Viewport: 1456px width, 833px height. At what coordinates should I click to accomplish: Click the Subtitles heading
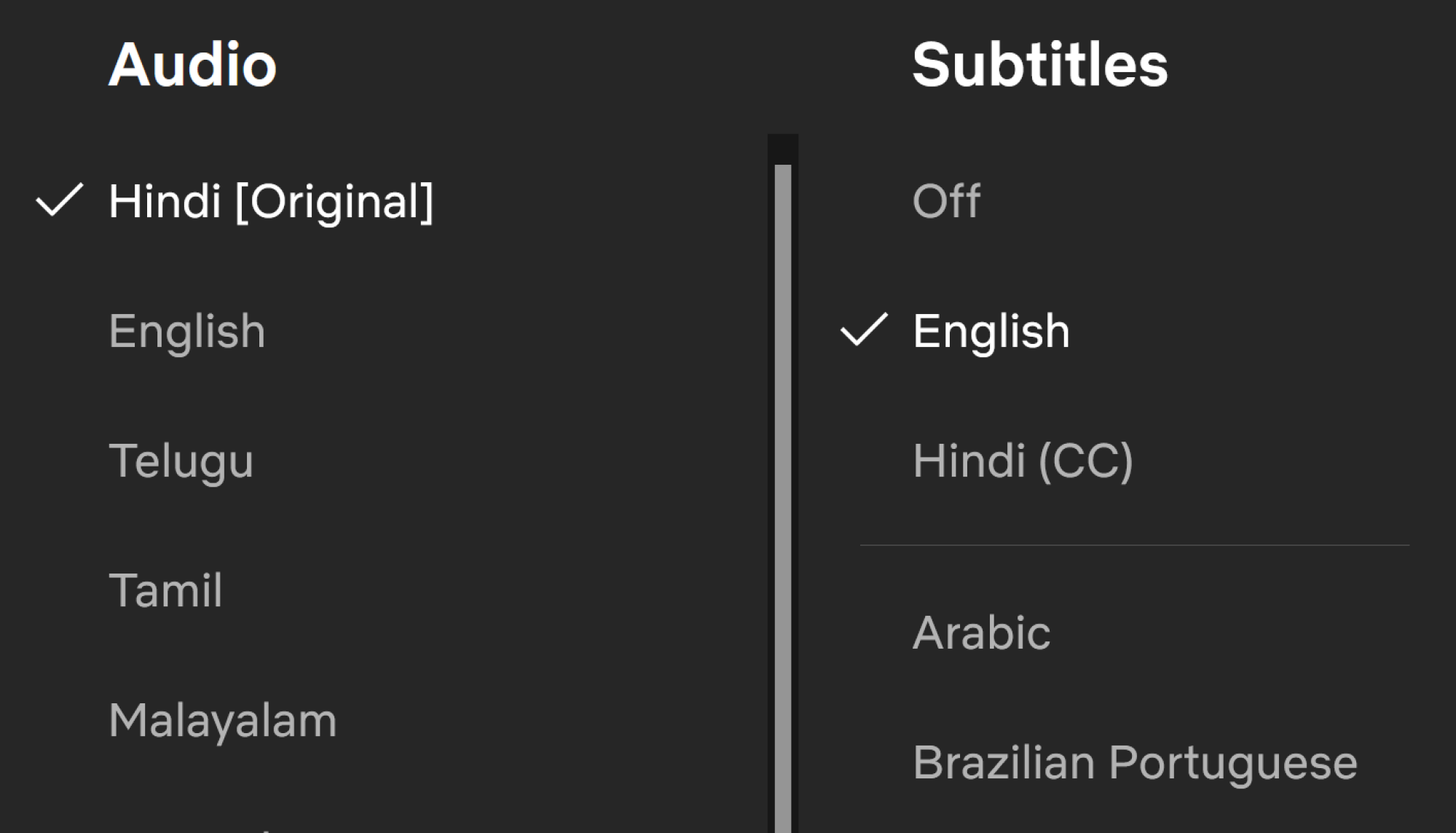pyautogui.click(x=1039, y=65)
